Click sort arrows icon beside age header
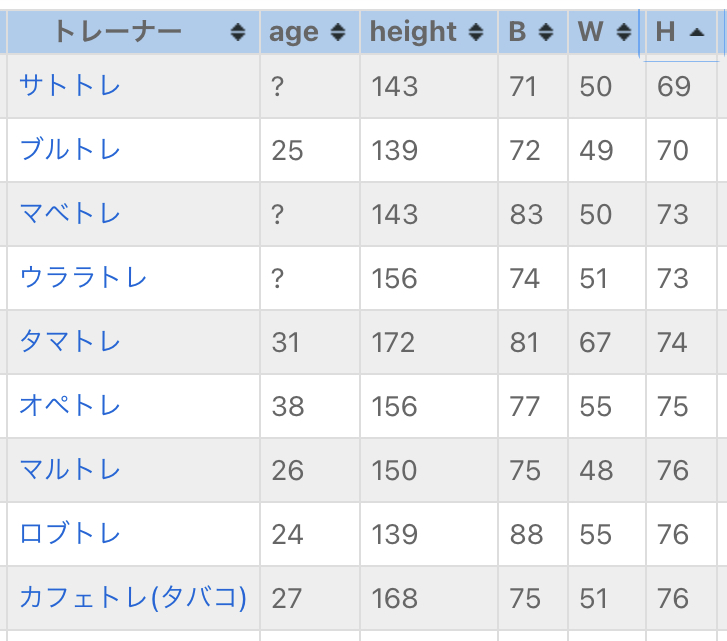727x641 pixels. pyautogui.click(x=338, y=33)
